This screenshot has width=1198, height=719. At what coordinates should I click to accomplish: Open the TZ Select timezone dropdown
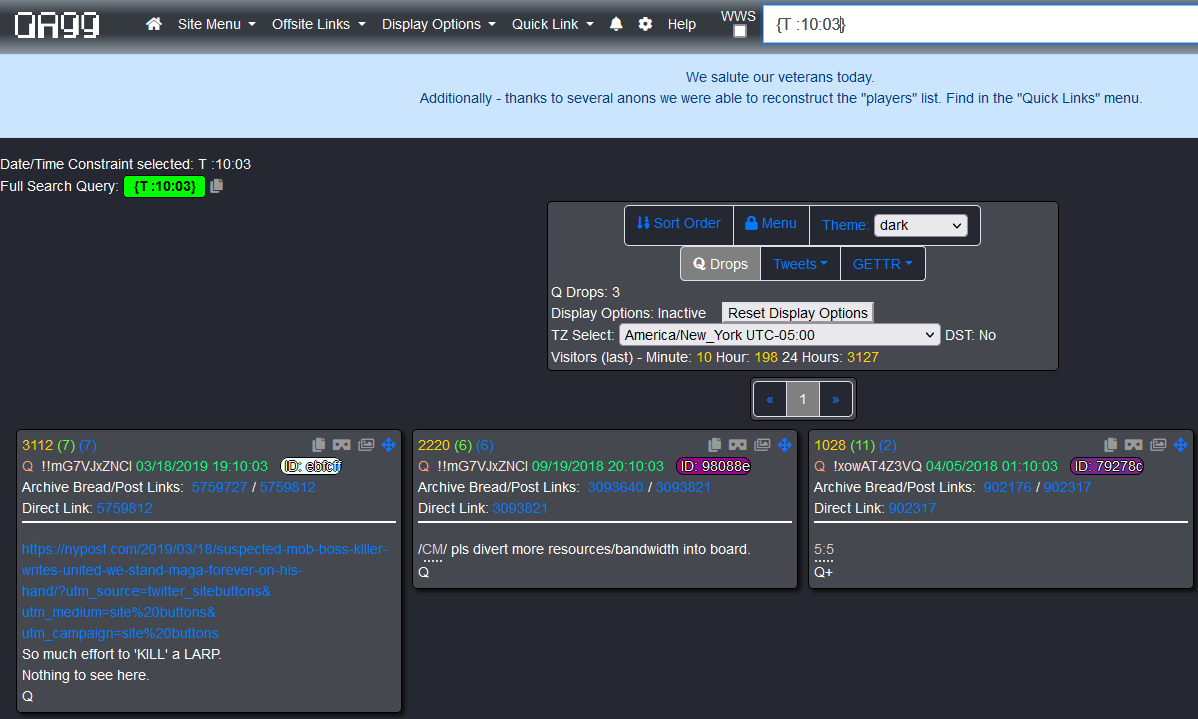click(779, 335)
